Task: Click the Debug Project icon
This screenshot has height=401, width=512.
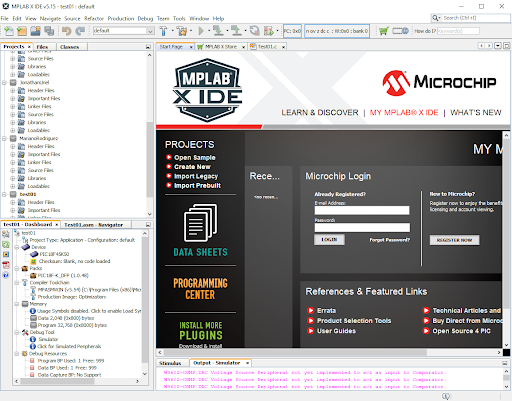Action: point(269,31)
